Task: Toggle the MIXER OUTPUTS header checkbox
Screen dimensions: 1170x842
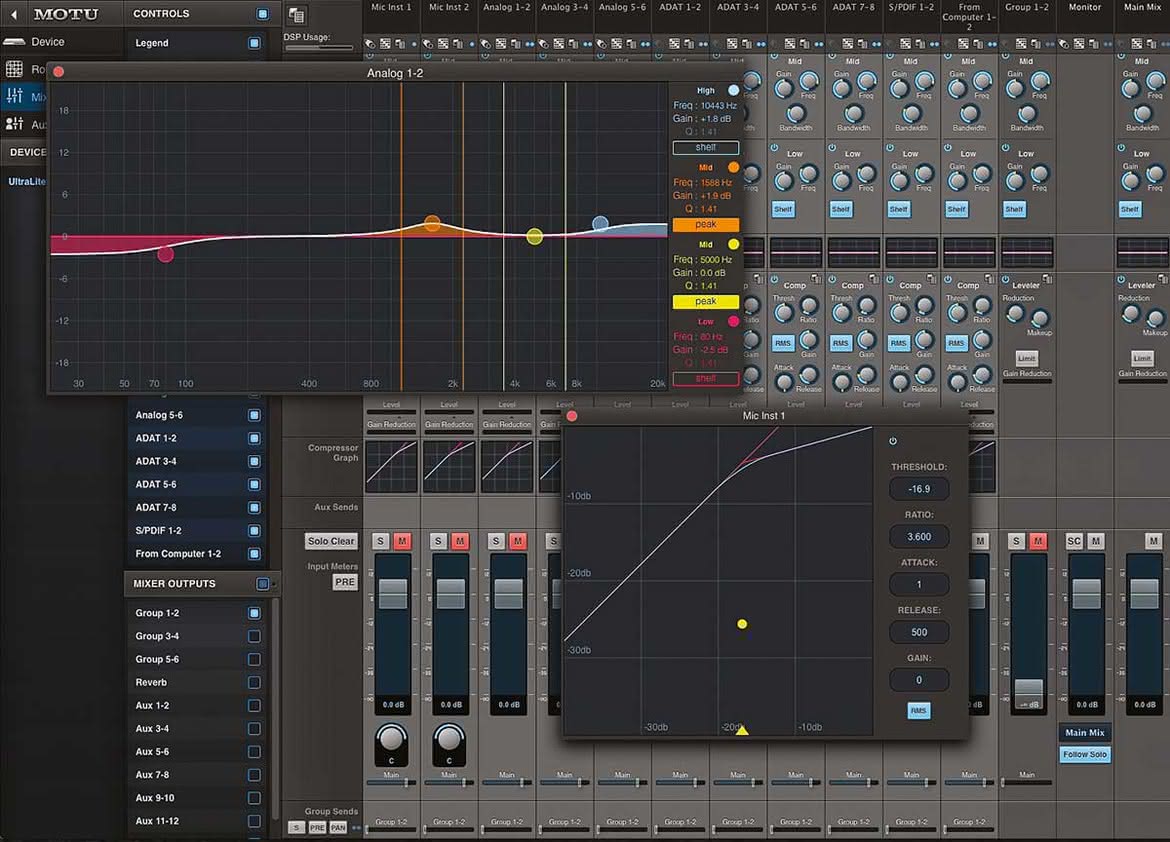Action: click(x=263, y=584)
